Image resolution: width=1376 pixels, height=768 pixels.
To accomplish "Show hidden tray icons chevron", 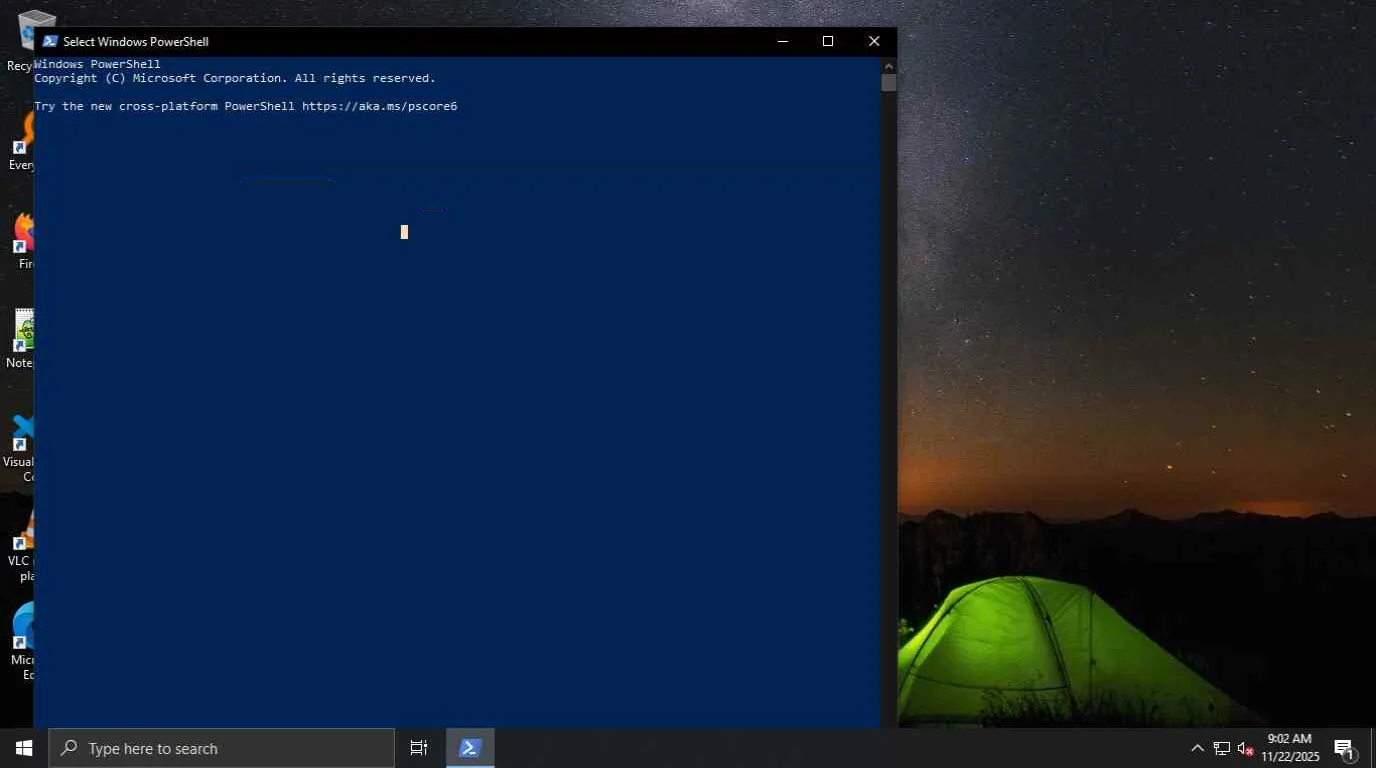I will click(x=1197, y=748).
